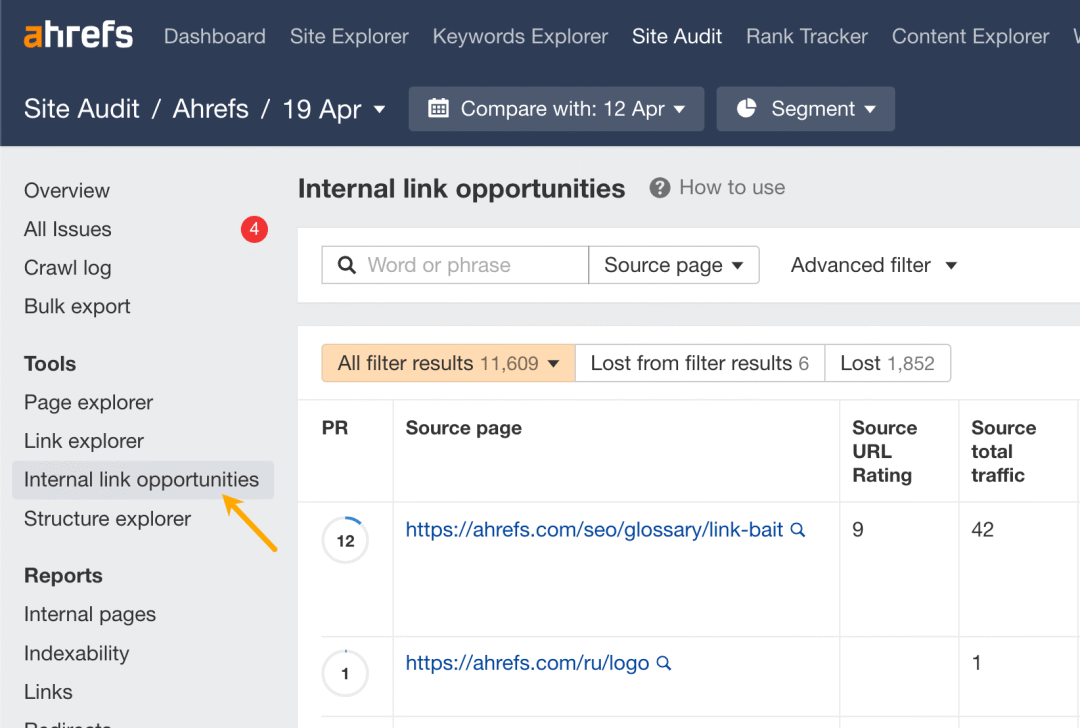Open the Segment dropdown
The image size is (1080, 728).
[806, 109]
